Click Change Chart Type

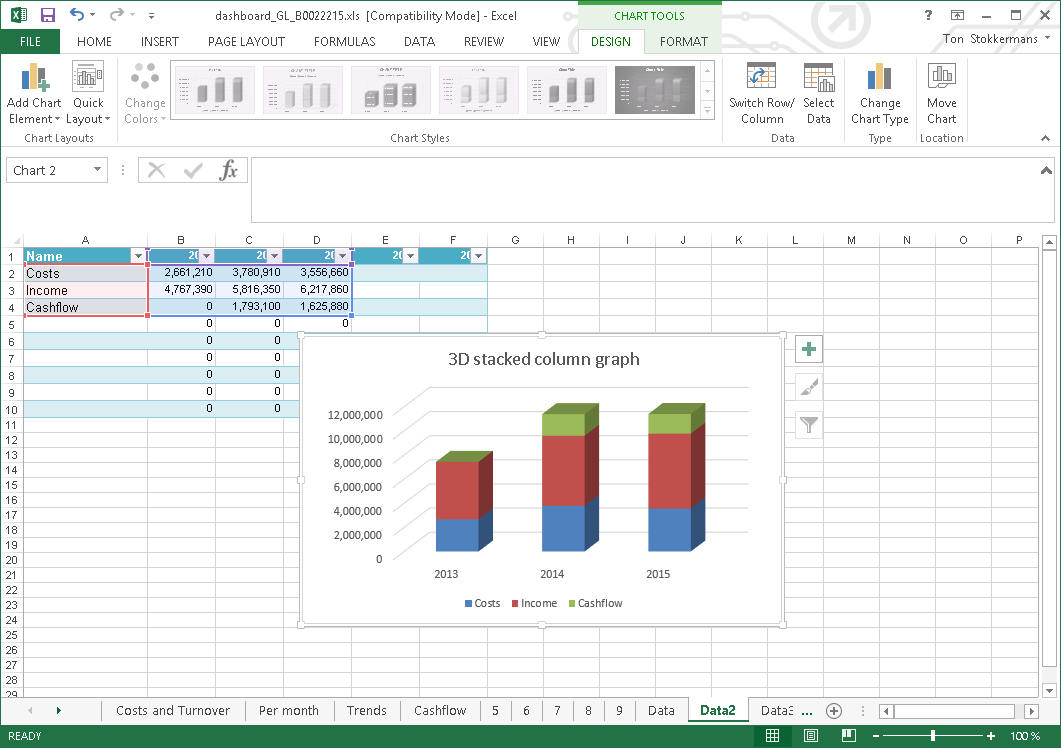(x=880, y=93)
